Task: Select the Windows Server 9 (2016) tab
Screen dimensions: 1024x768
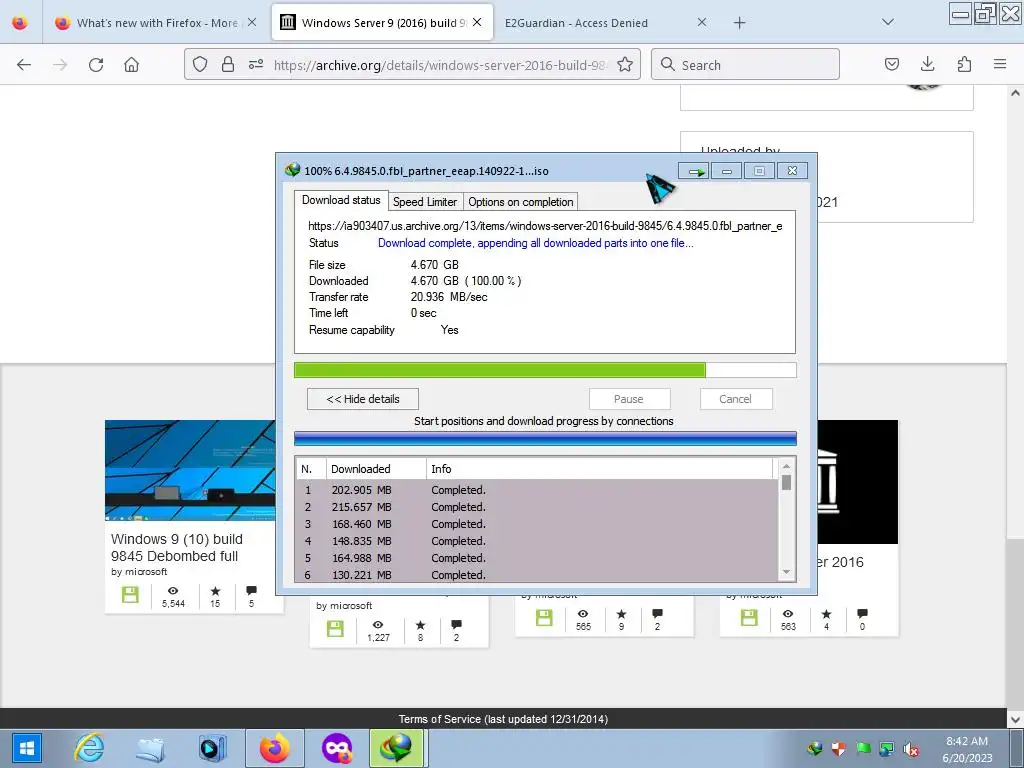Action: point(382,23)
